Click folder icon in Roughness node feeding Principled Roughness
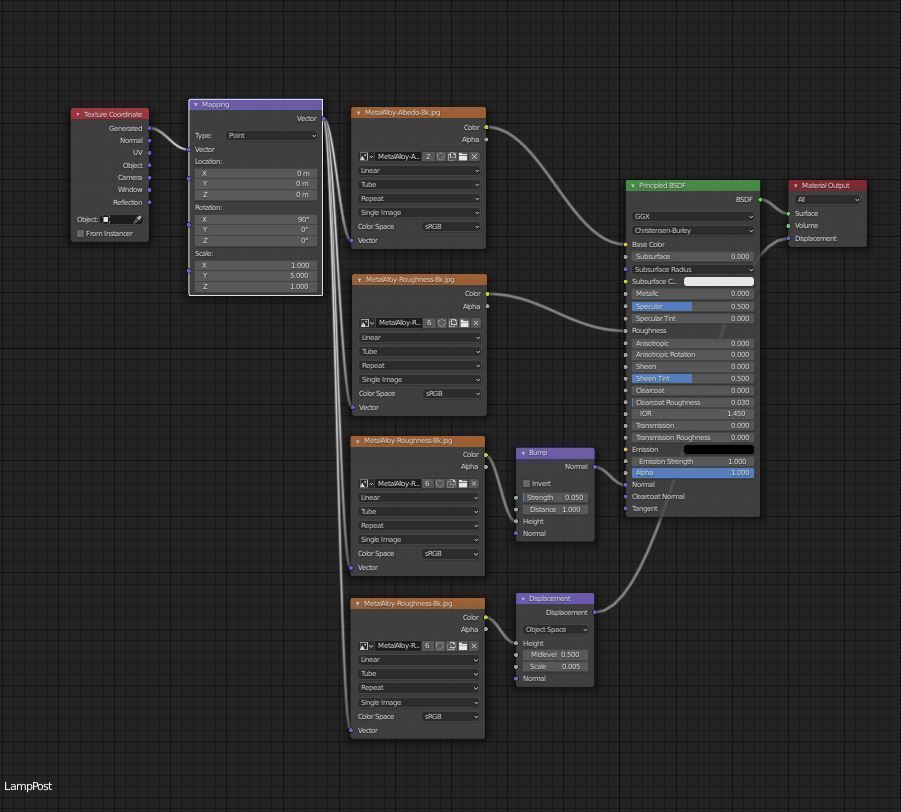This screenshot has width=901, height=812. pyautogui.click(x=464, y=323)
